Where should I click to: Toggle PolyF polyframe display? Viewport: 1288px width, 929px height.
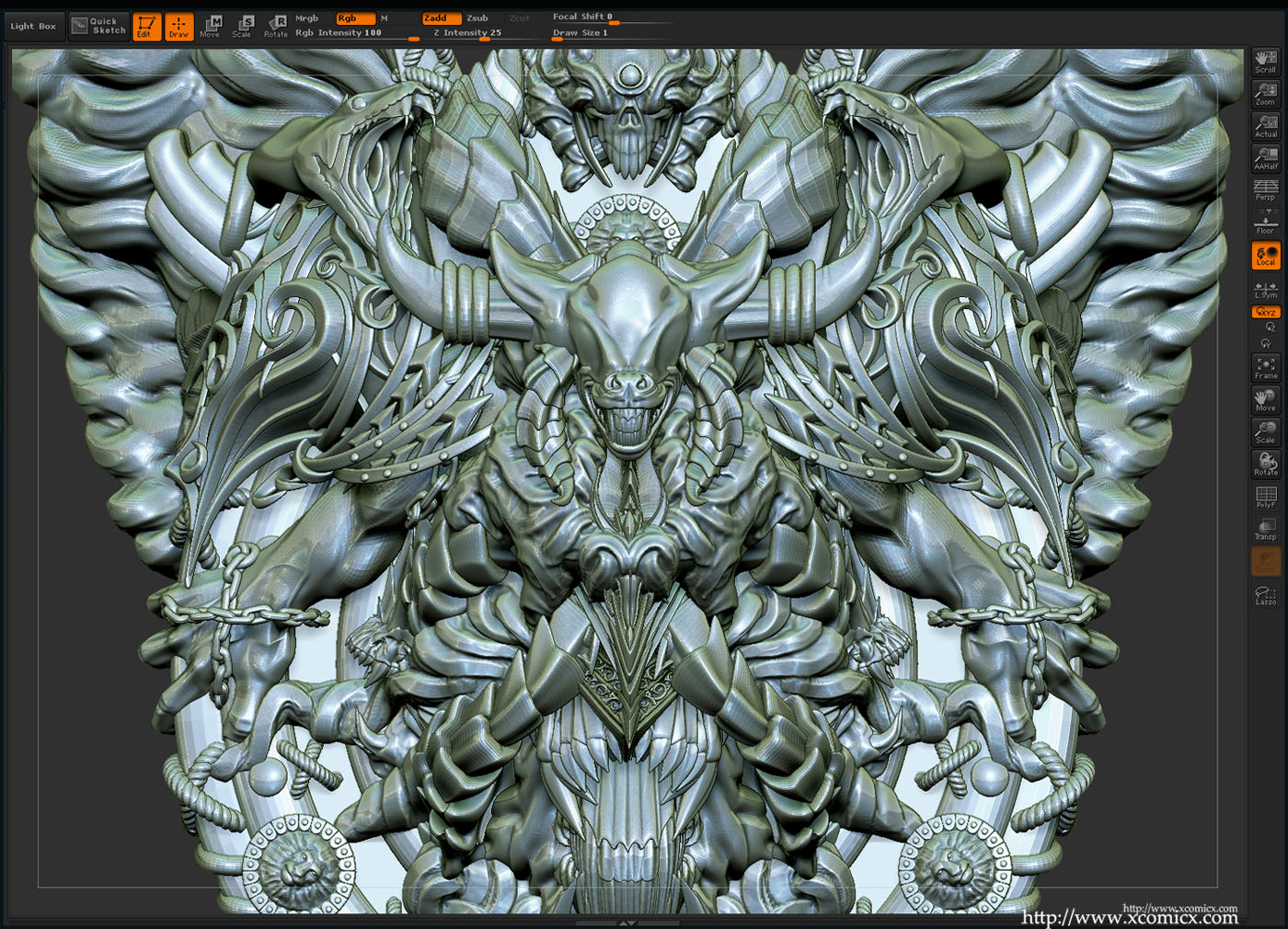[x=1266, y=498]
